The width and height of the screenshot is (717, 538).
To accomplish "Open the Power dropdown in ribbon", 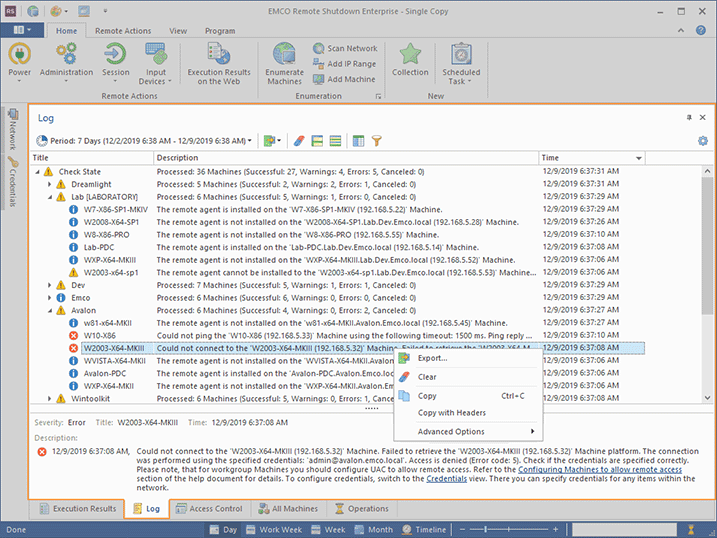I will point(20,62).
